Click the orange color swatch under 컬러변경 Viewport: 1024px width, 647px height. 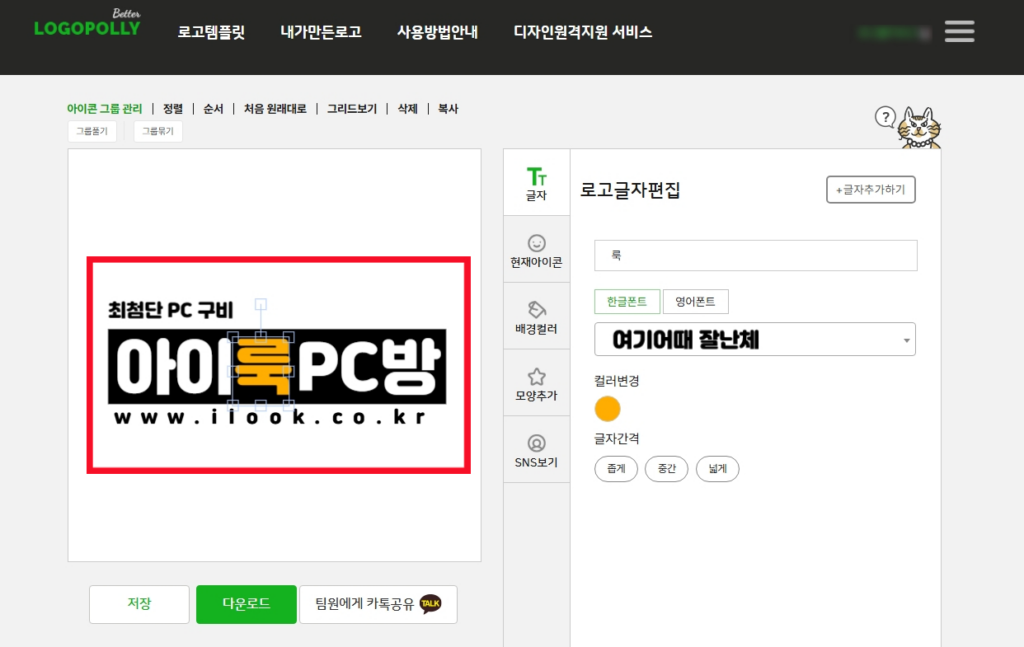[607, 409]
